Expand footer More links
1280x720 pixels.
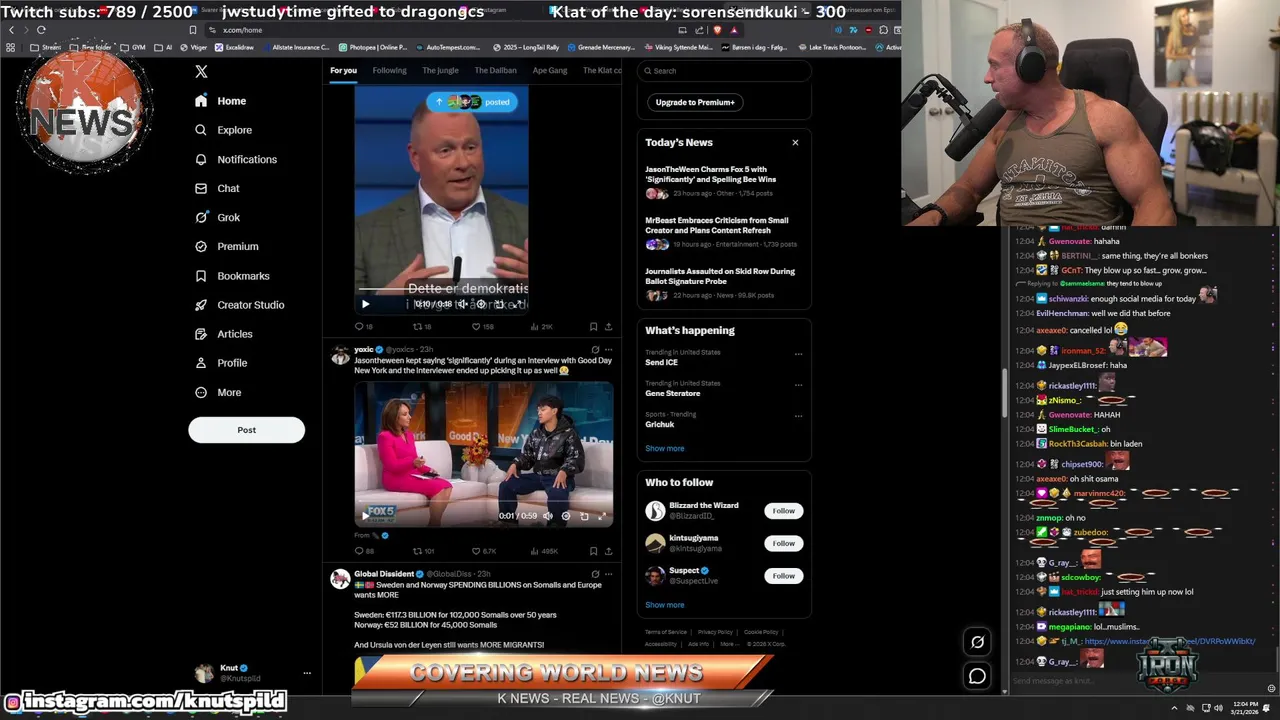[729, 644]
